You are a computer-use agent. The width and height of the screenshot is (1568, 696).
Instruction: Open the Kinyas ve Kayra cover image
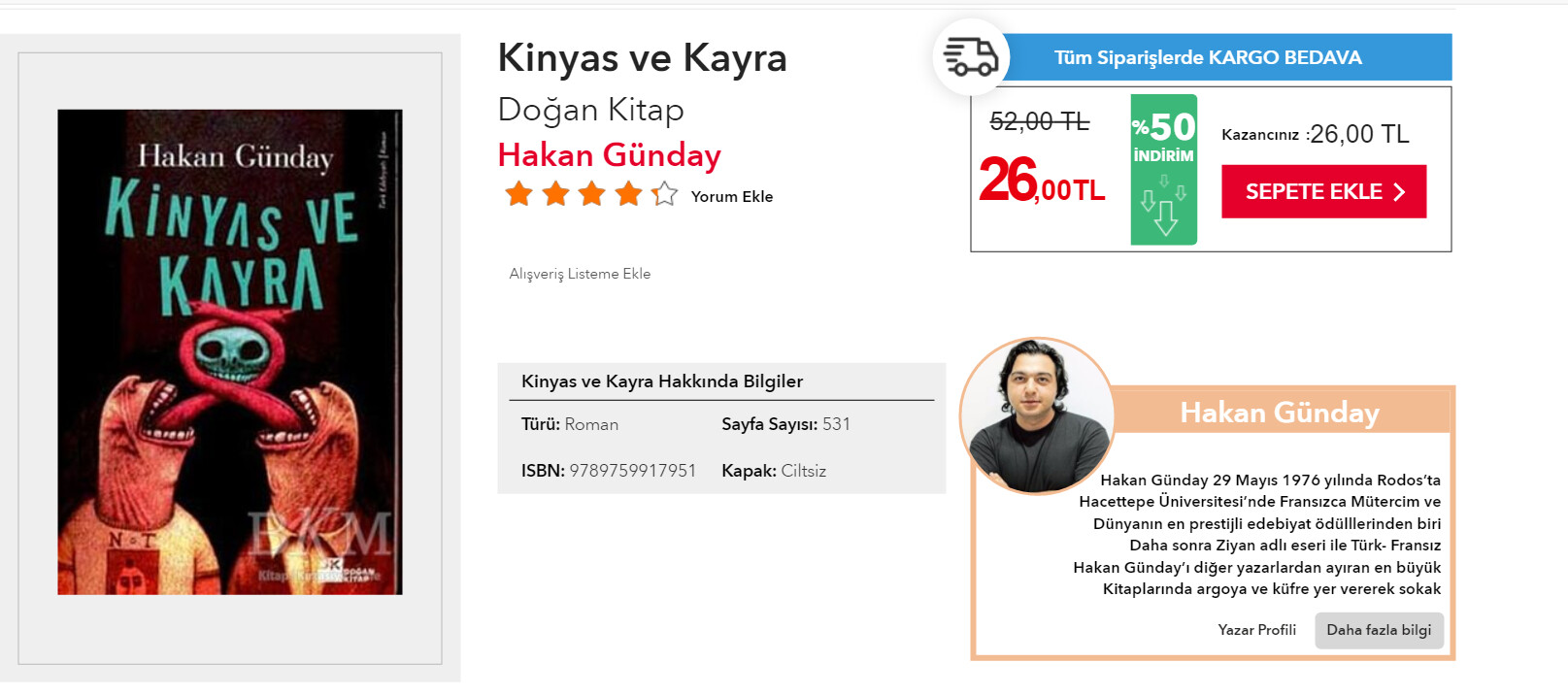(230, 351)
